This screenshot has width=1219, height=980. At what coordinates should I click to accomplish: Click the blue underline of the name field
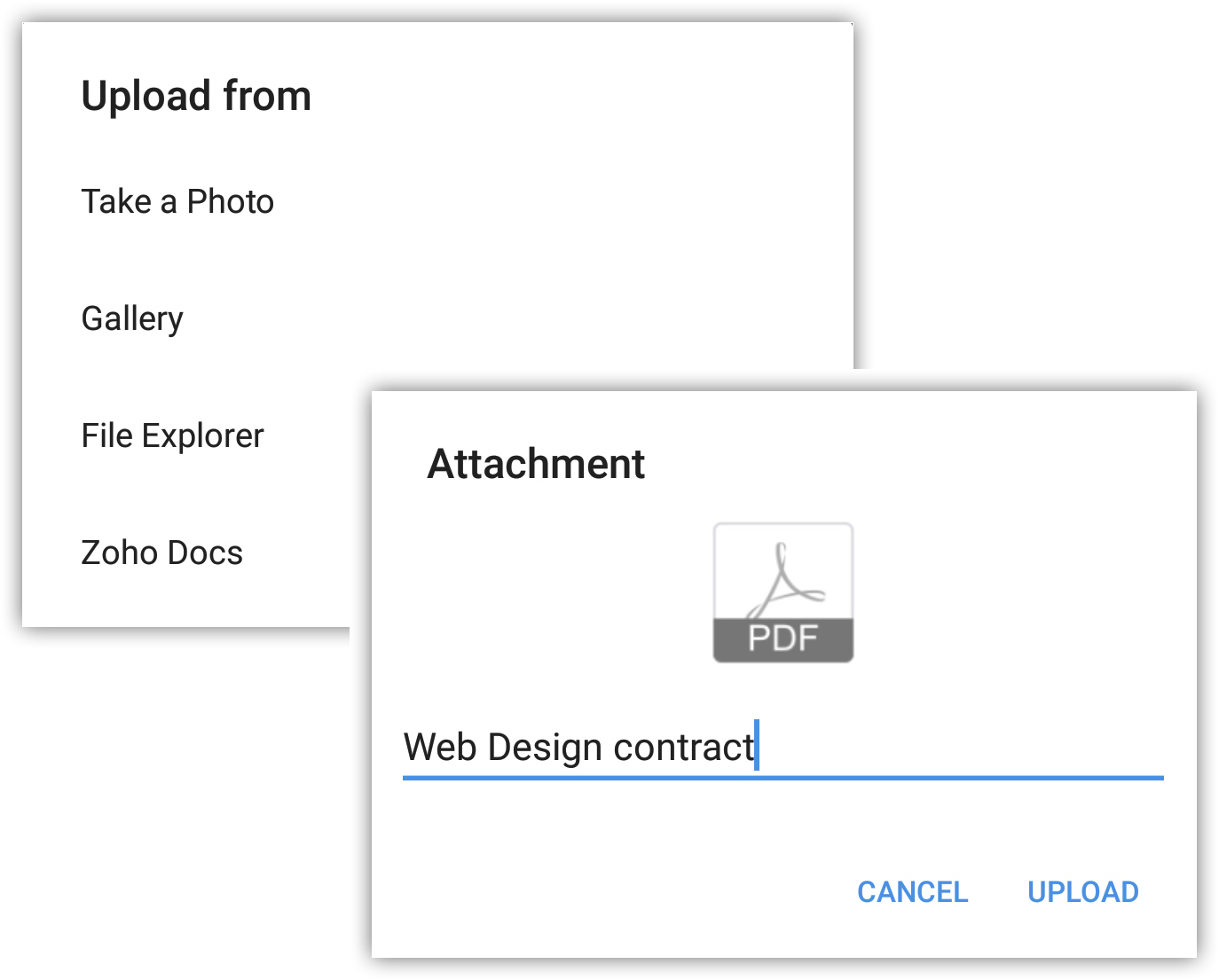click(x=783, y=778)
